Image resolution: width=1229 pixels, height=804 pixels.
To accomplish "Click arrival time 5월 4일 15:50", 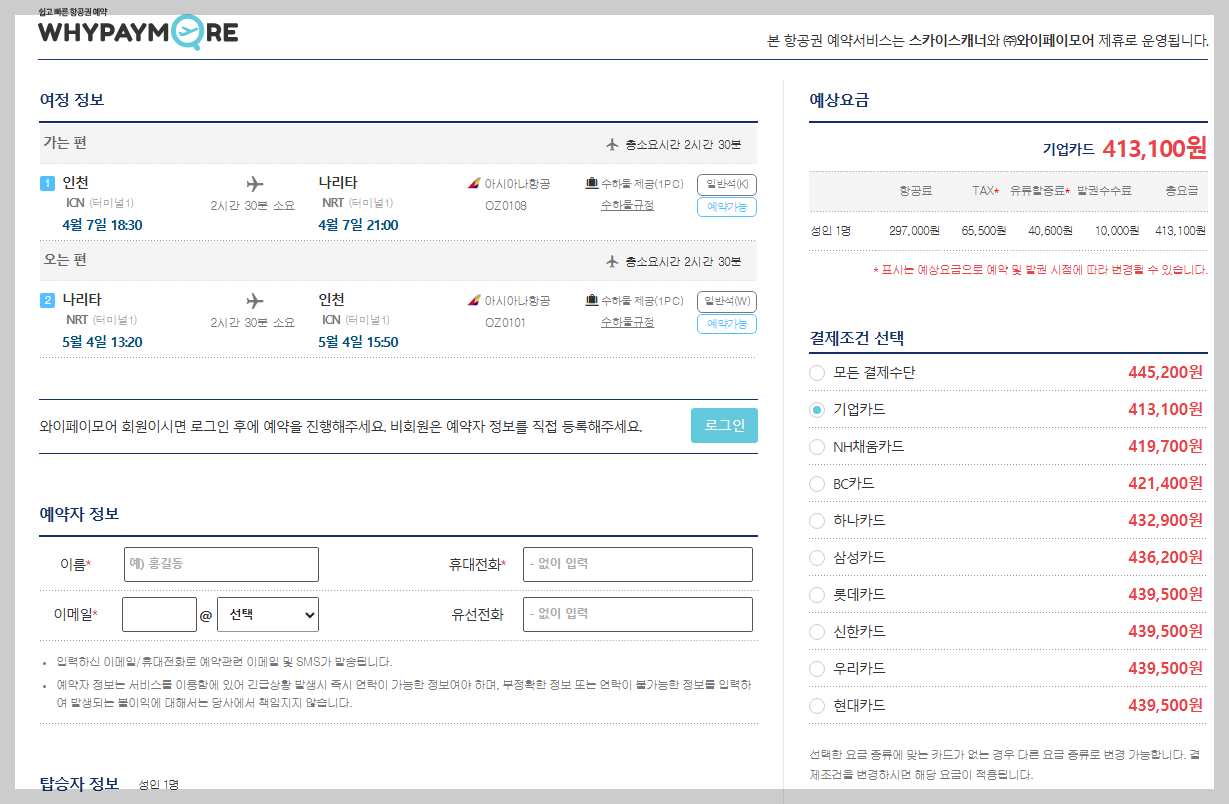I will 358,342.
